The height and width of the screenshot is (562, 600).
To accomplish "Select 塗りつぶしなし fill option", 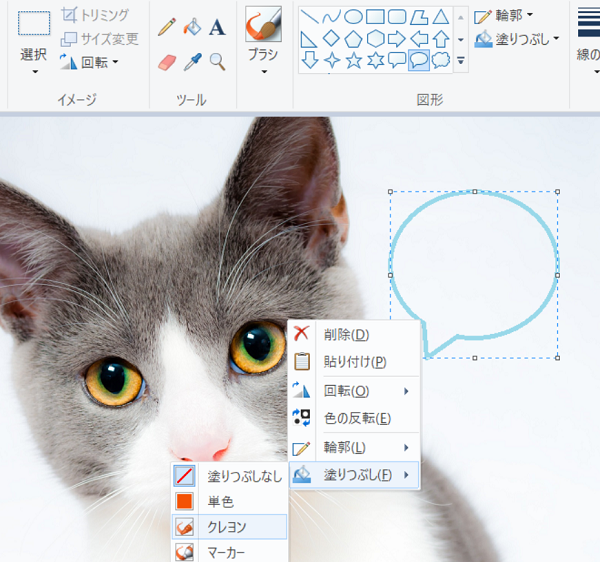I will tap(230, 476).
